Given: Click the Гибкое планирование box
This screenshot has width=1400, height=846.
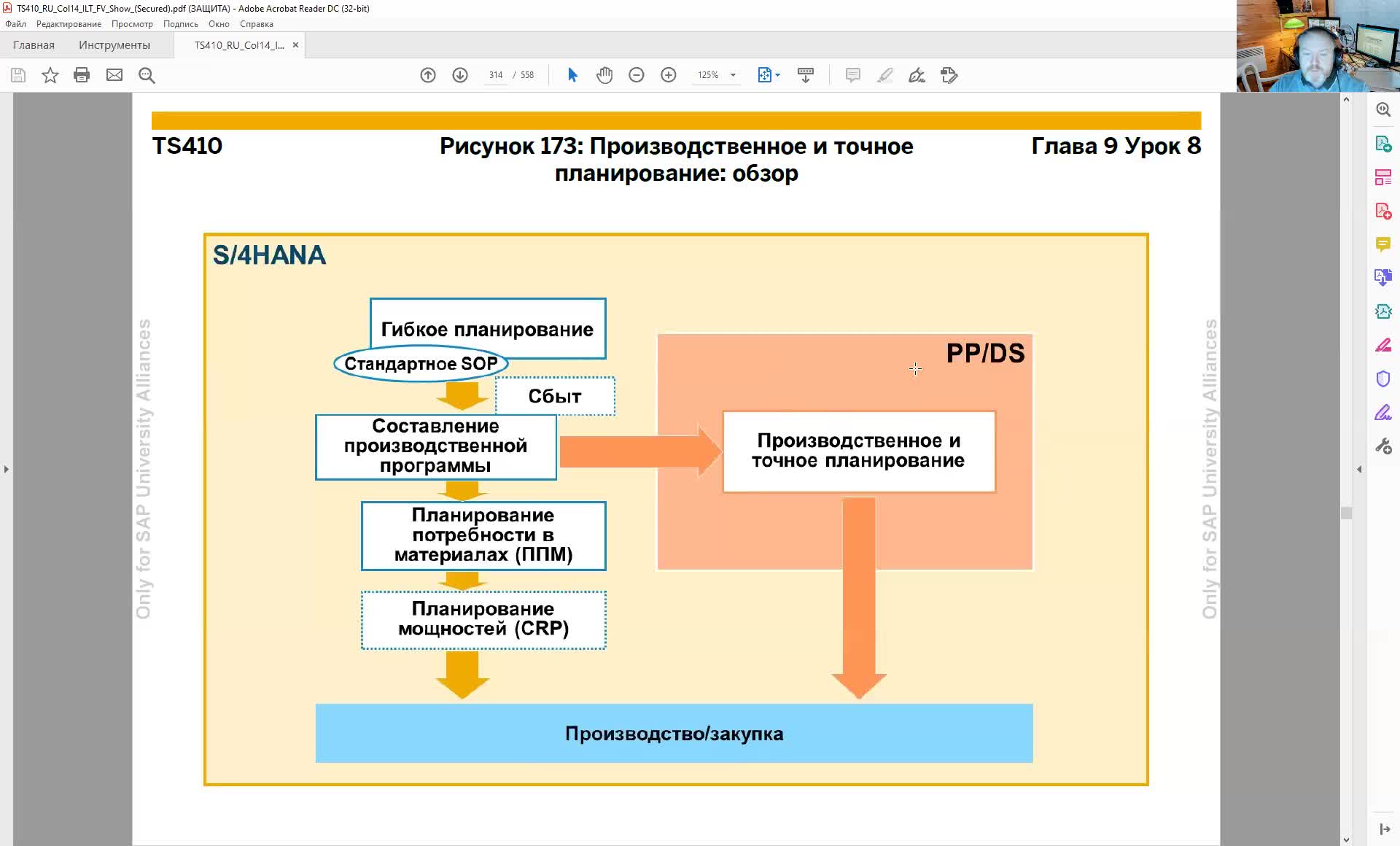Looking at the screenshot, I should 487,329.
